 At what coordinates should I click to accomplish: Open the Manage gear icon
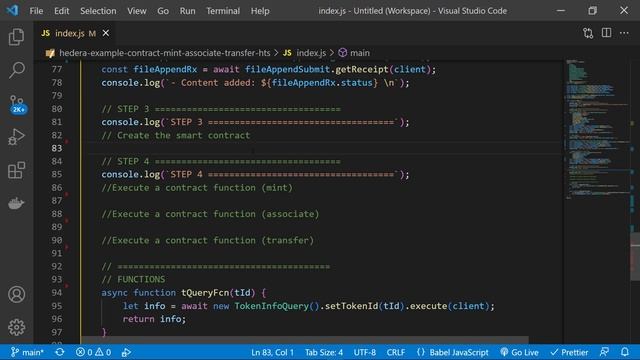coord(16,327)
